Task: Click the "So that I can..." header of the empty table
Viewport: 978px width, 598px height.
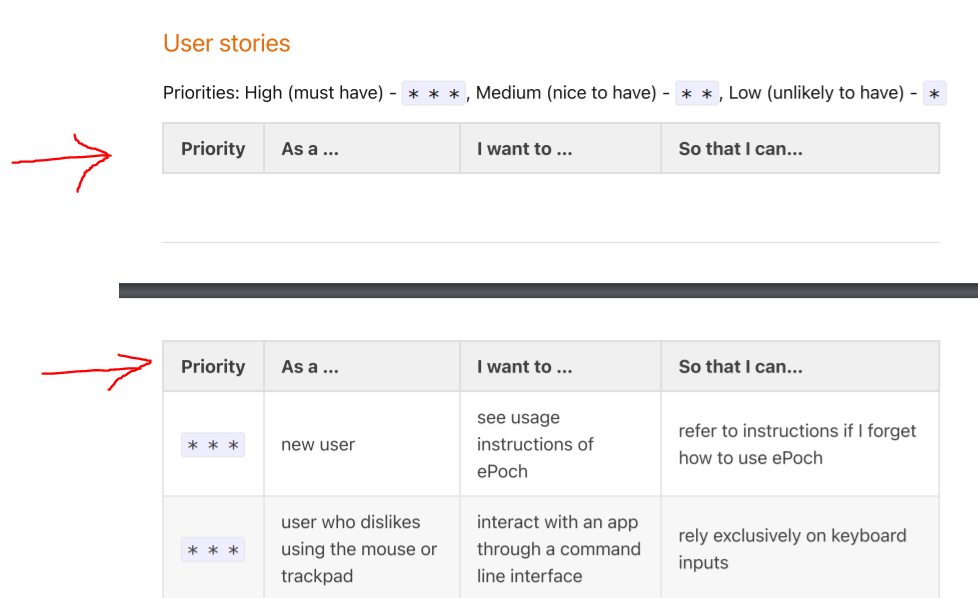Action: coord(740,149)
